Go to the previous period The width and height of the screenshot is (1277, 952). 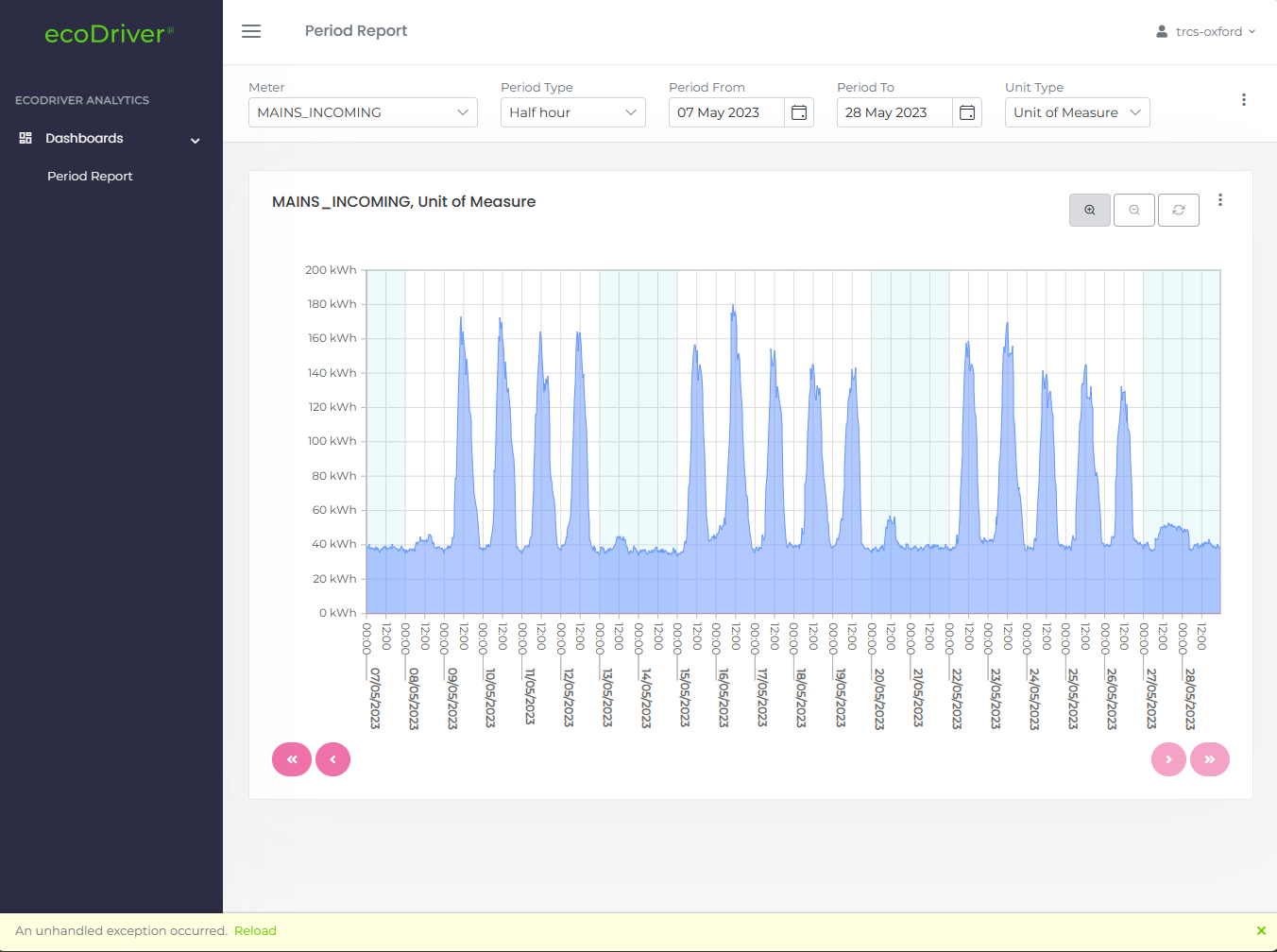(333, 759)
